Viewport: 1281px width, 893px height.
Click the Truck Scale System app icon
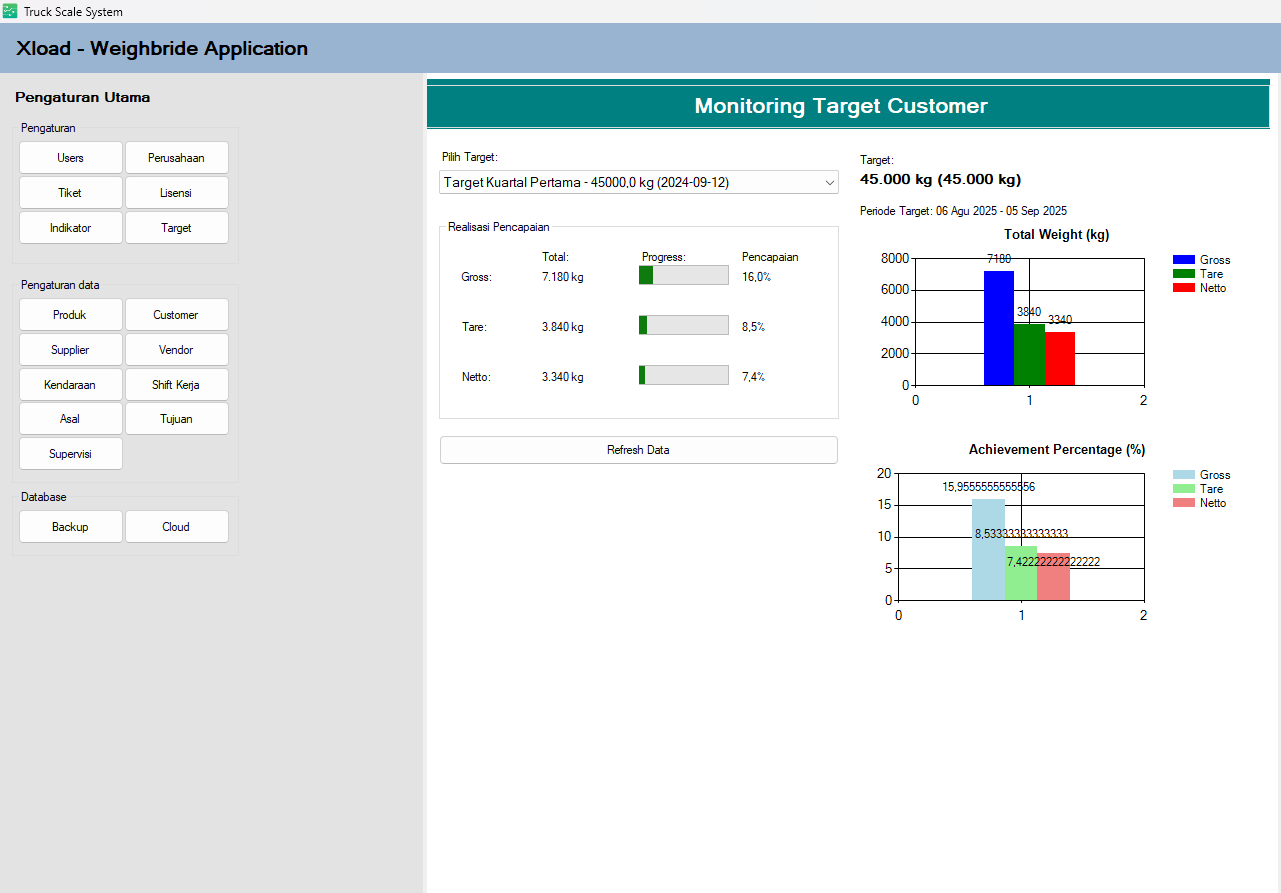tap(10, 11)
